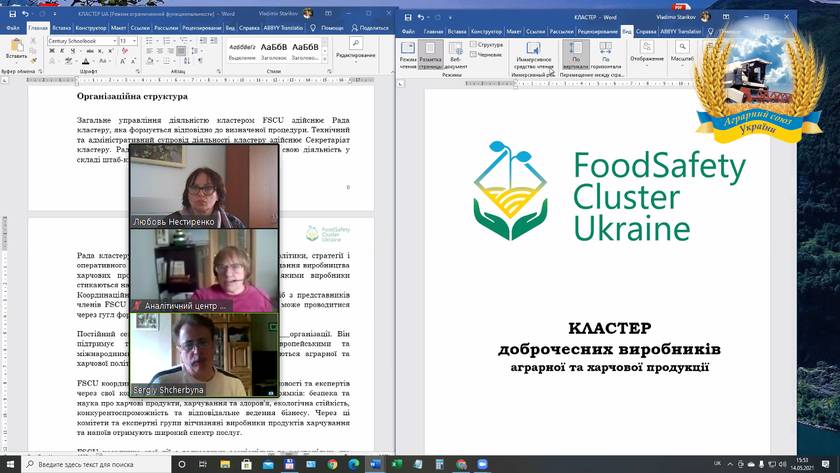This screenshot has width=840, height=473.
Task: Open the Редактирование search dropdown
Action: click(x=356, y=48)
